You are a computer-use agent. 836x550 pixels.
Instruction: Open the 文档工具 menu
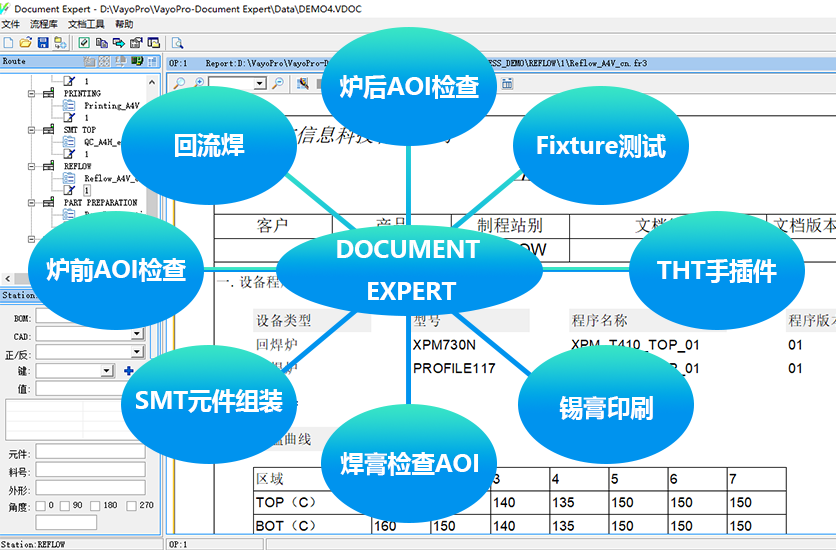click(x=85, y=24)
